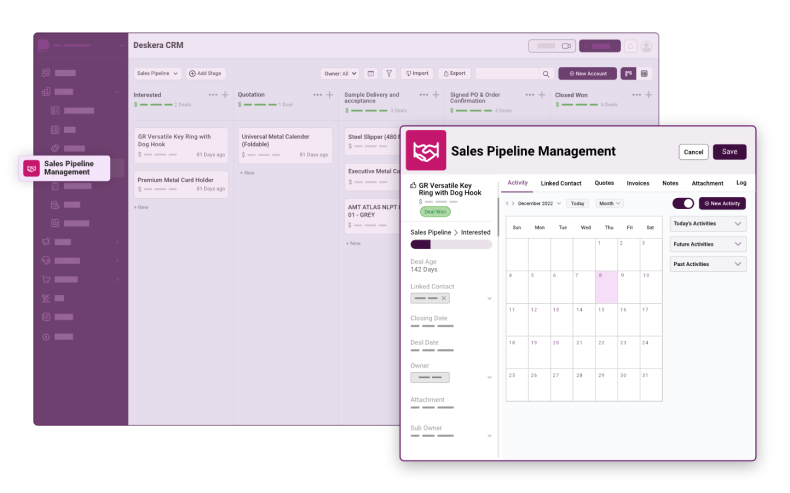Add a deal to Interested stage with plus
The height and width of the screenshot is (493, 790).
point(225,95)
